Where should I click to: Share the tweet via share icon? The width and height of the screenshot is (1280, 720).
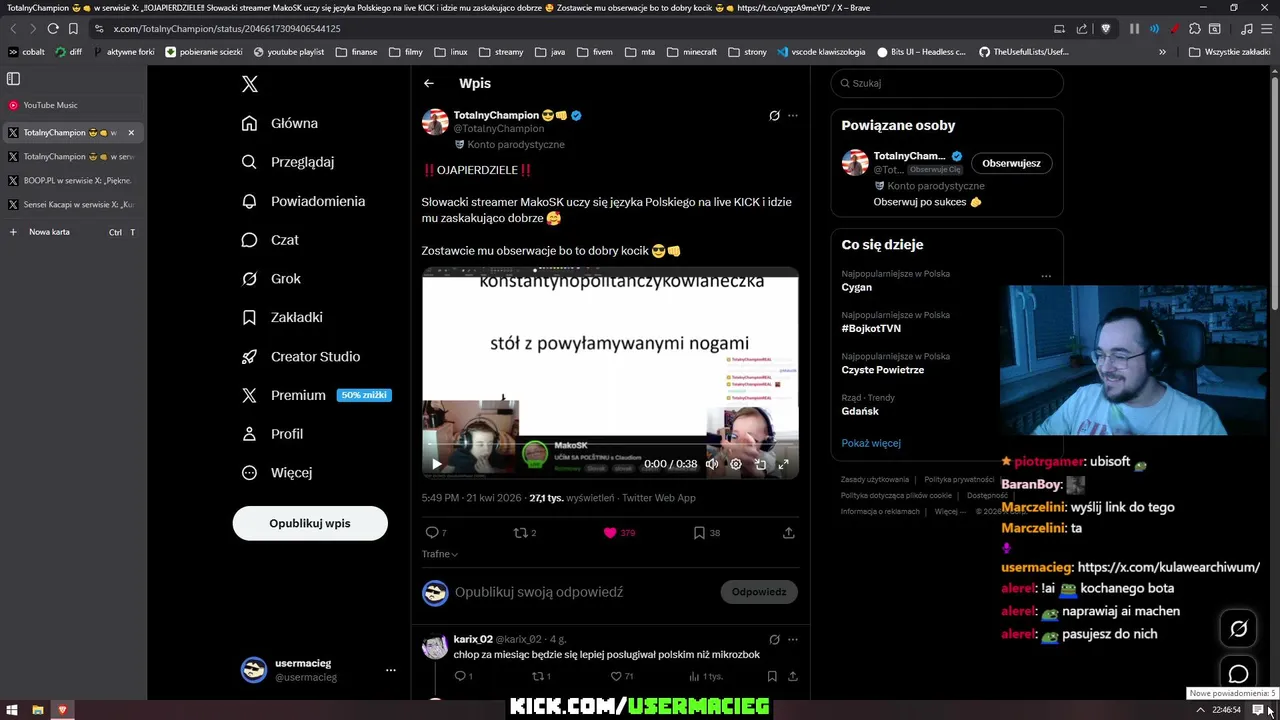[788, 533]
